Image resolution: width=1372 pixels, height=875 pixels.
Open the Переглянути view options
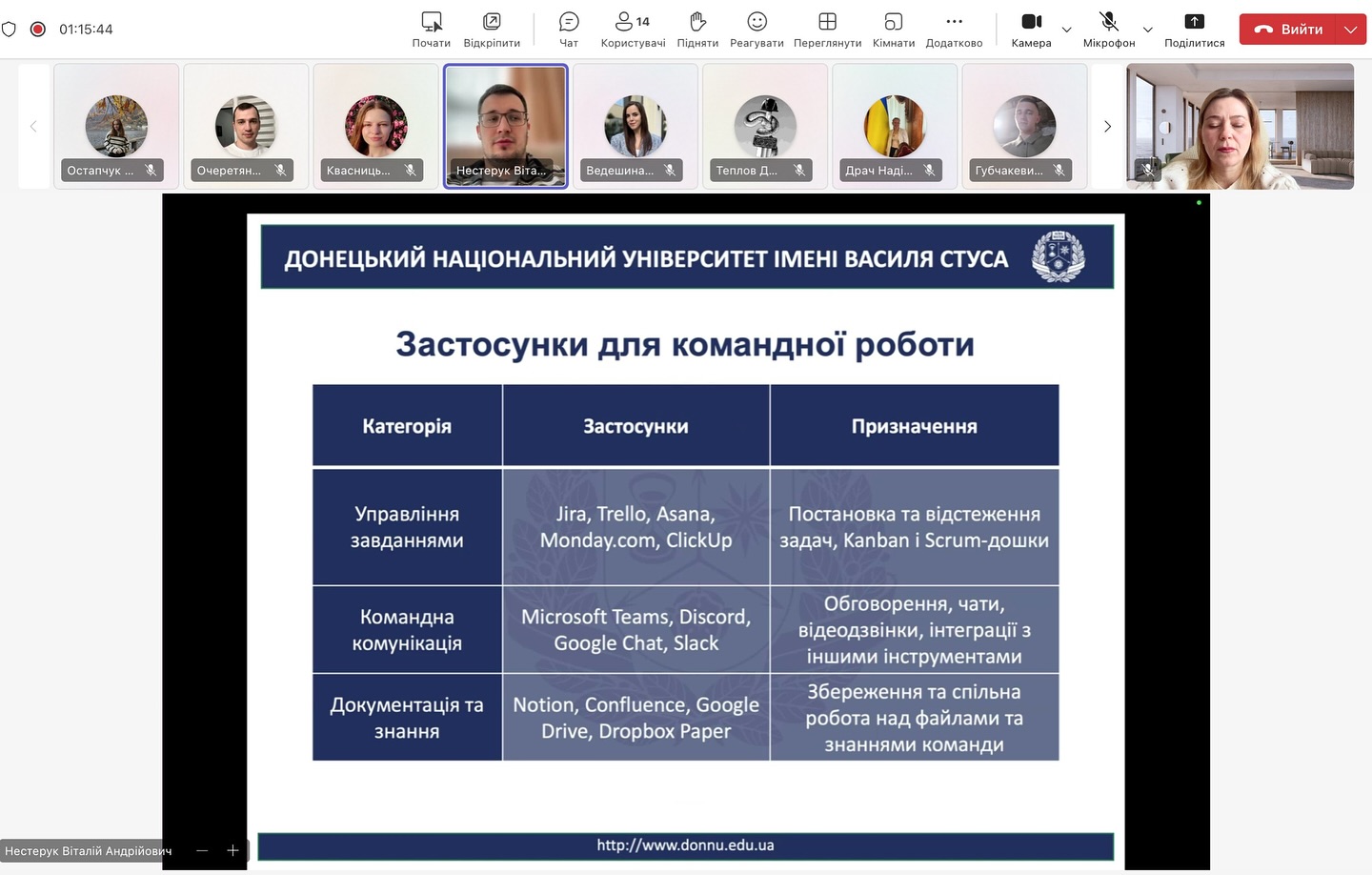click(x=827, y=30)
